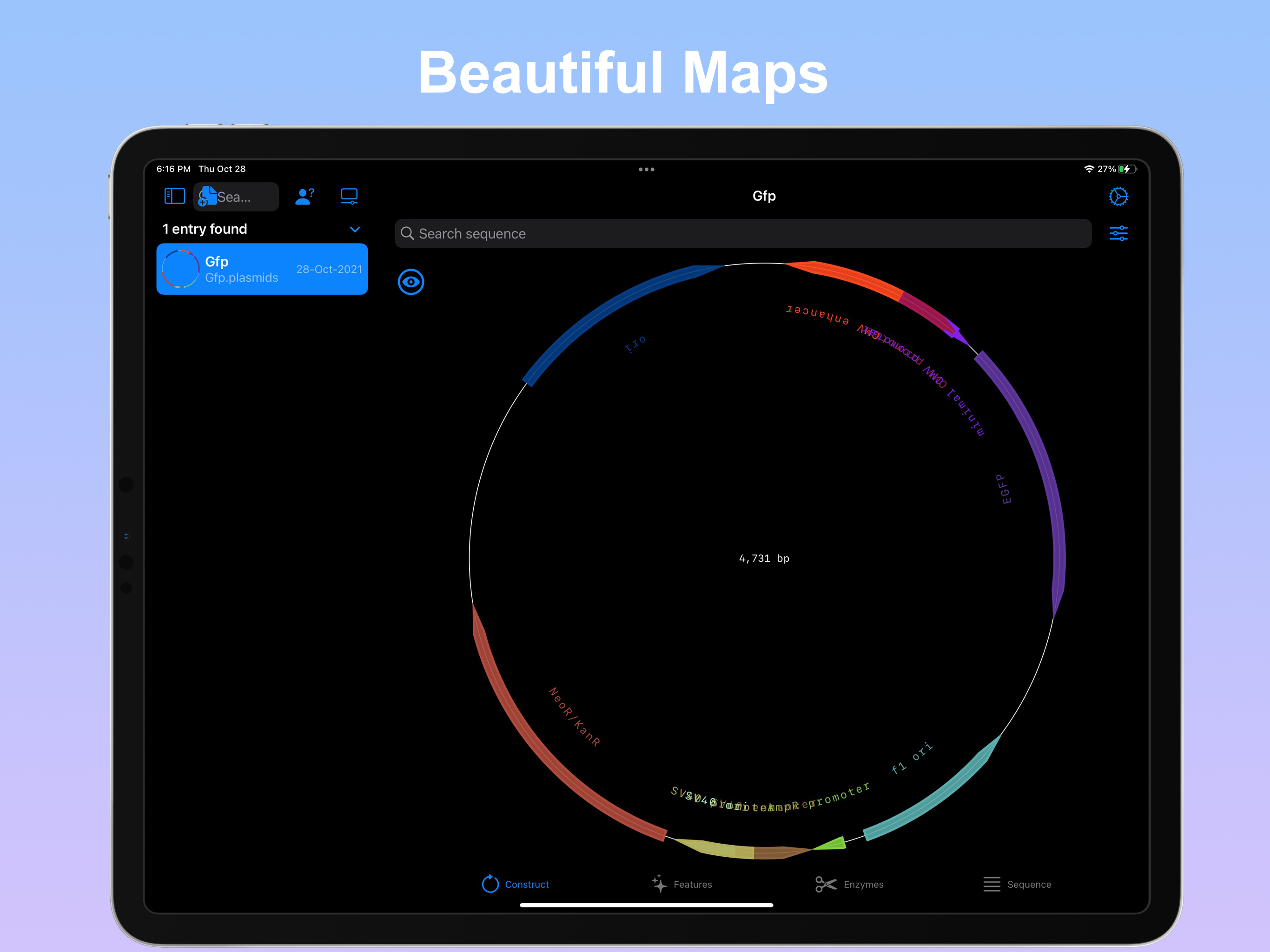Click the '1 entry found' label
Screen dimensions: 1270x952
click(x=205, y=229)
